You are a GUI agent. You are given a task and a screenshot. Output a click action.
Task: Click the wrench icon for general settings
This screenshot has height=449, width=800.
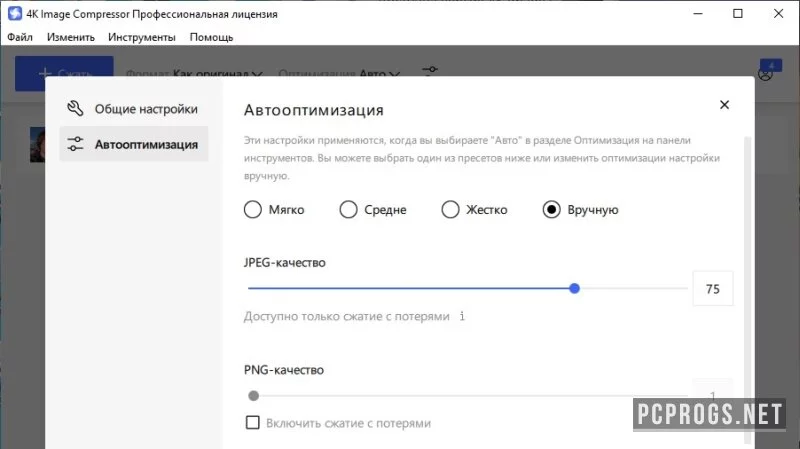(76, 108)
